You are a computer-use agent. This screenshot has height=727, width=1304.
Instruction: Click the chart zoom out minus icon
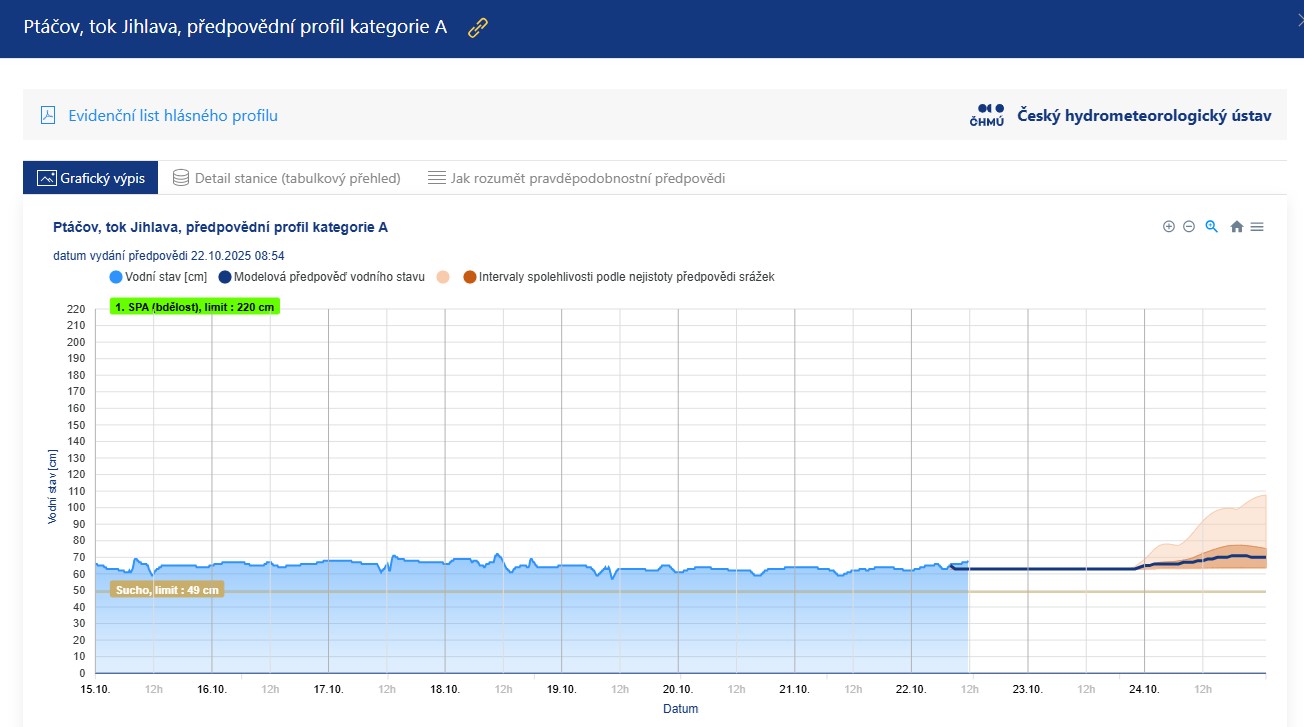[x=1189, y=227]
